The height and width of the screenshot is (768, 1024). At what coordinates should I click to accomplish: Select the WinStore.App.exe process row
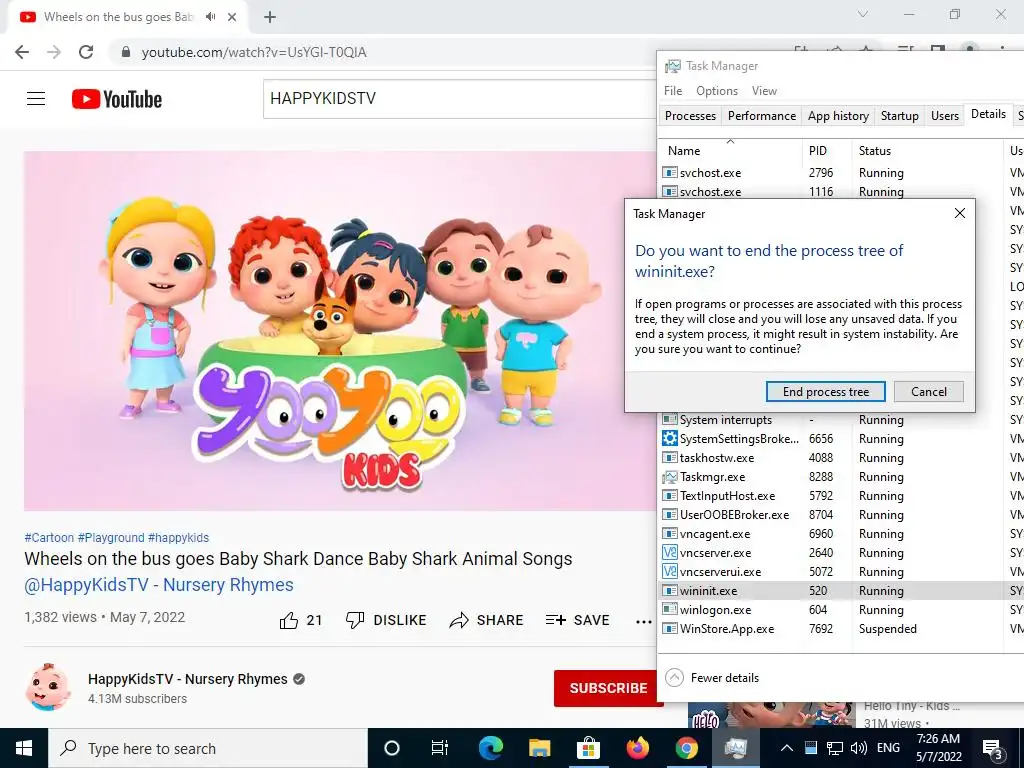(x=841, y=628)
